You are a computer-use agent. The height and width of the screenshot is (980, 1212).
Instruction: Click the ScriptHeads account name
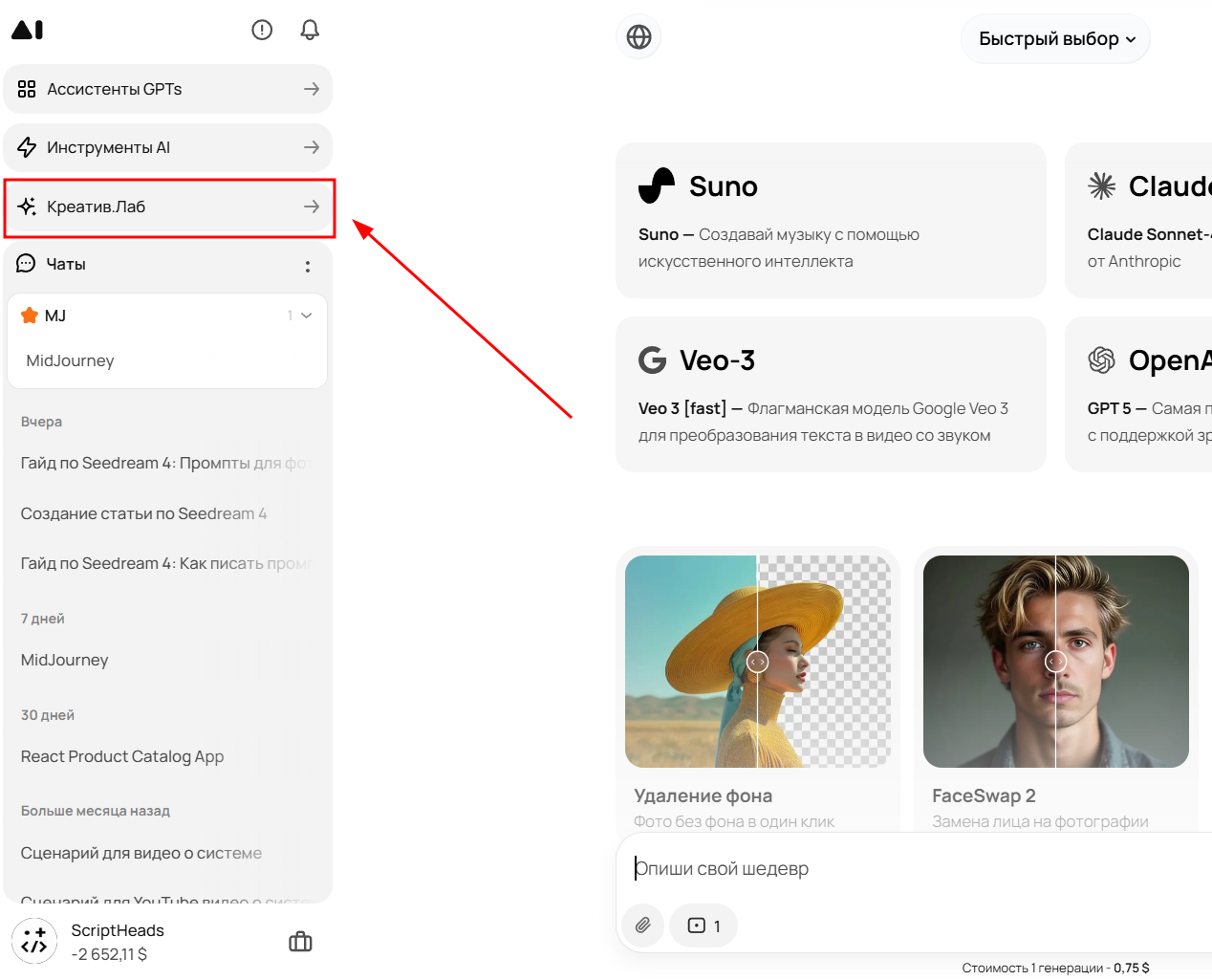click(118, 930)
